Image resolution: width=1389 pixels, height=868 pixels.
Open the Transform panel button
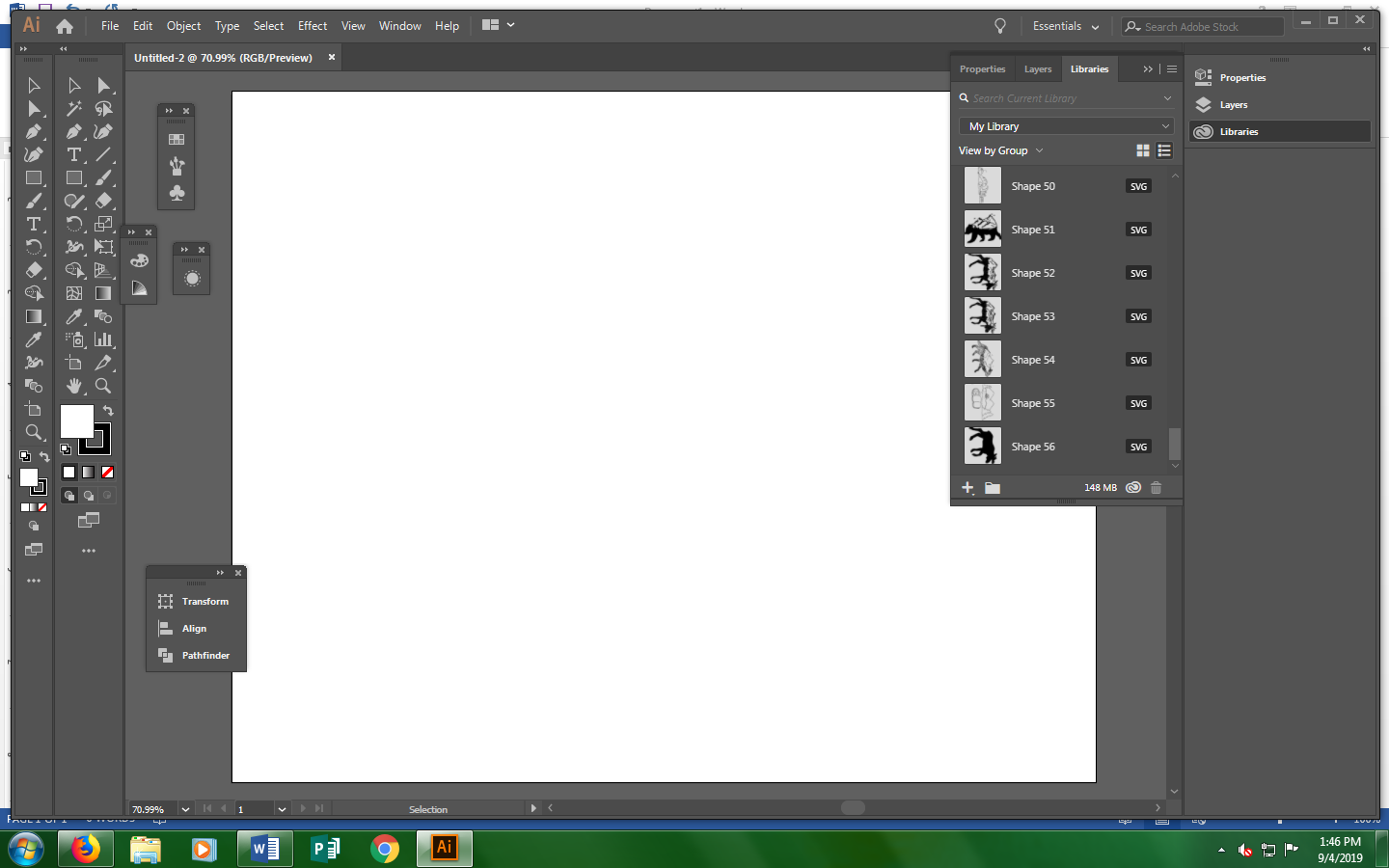[x=196, y=601]
